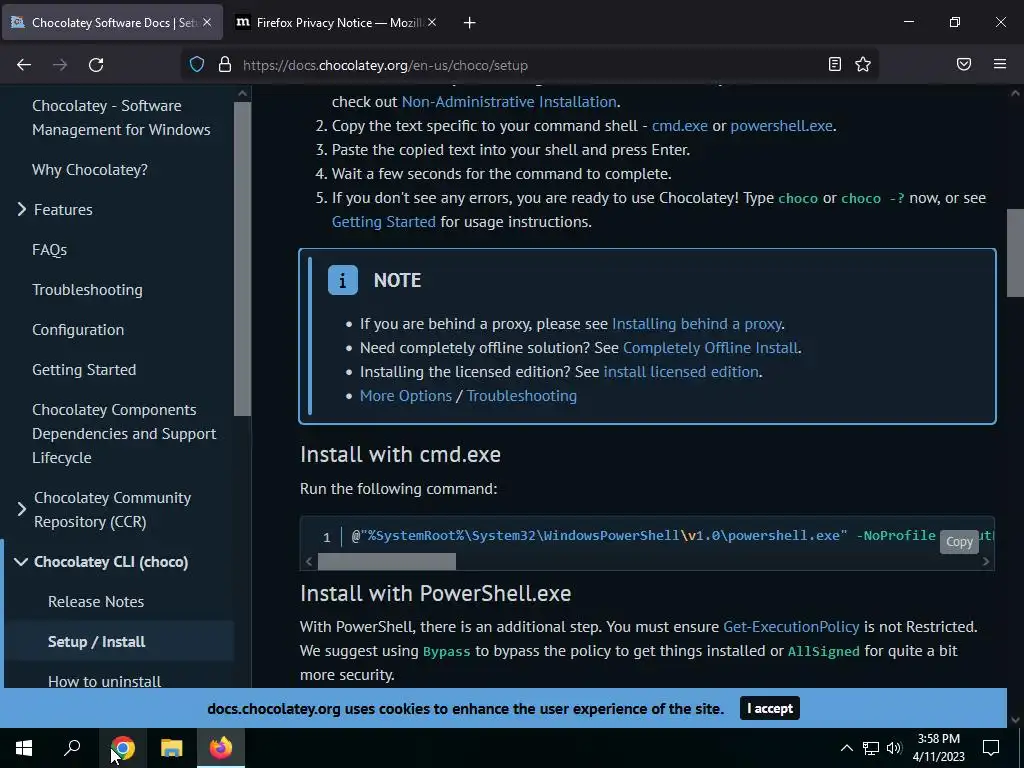Close the Firefox Privacy Notice tab
This screenshot has height=768, width=1024.
point(432,22)
